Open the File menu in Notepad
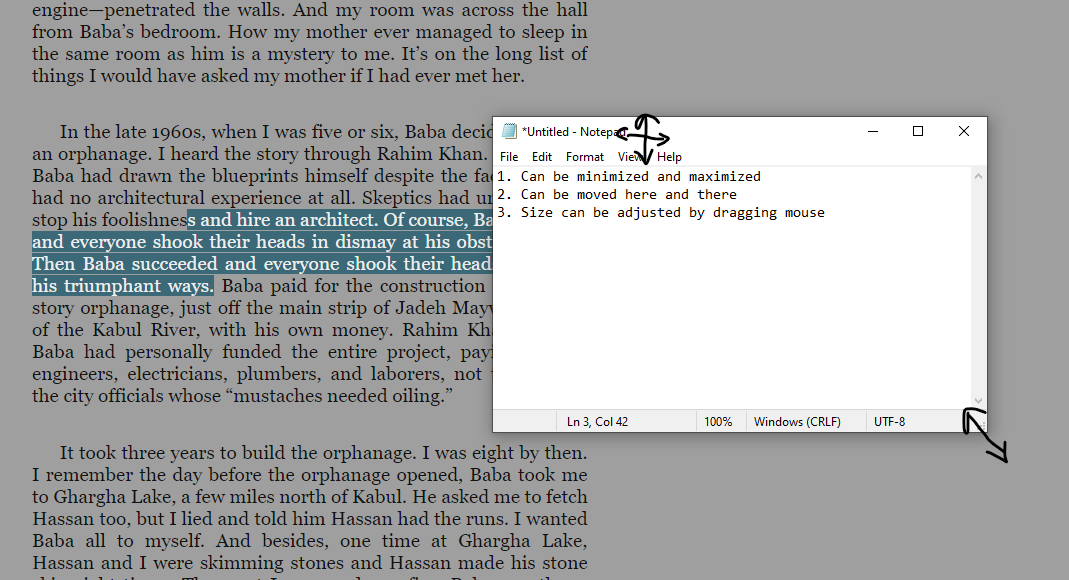1069x580 pixels. click(509, 157)
